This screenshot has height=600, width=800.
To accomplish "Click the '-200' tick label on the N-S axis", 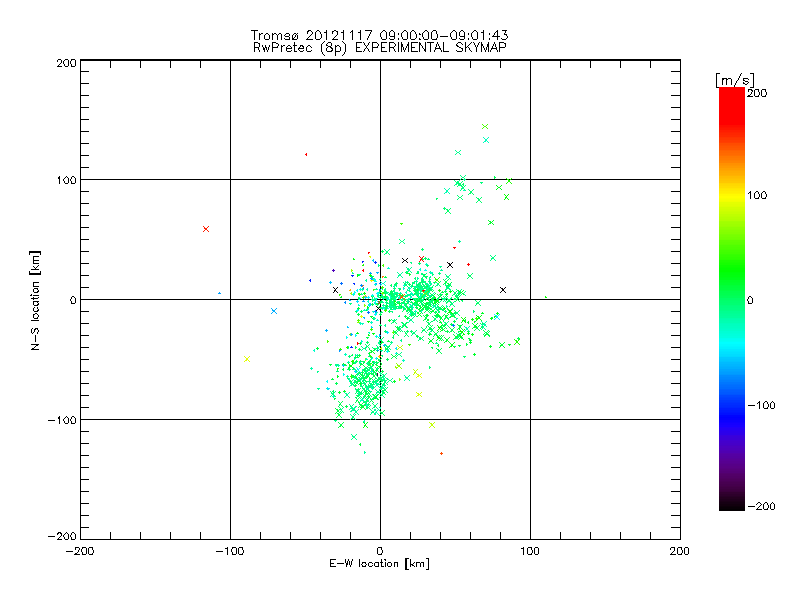I will 62,536.
